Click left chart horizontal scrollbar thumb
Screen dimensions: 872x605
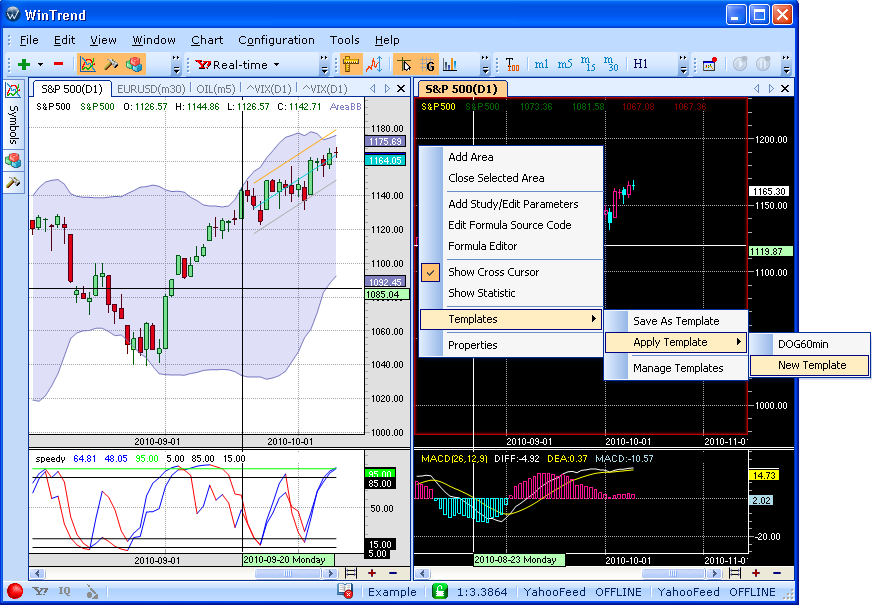click(286, 573)
